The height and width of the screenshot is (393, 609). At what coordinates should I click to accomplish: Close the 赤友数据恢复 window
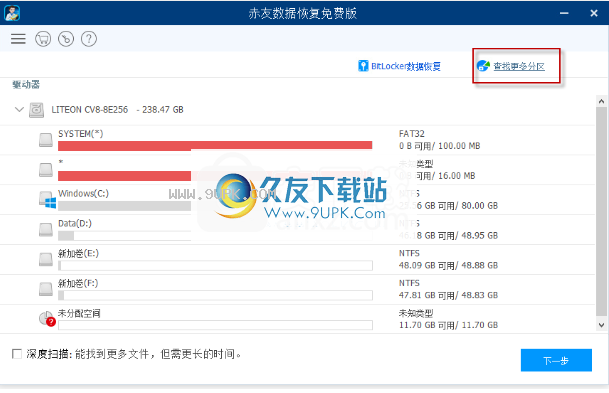pos(594,13)
